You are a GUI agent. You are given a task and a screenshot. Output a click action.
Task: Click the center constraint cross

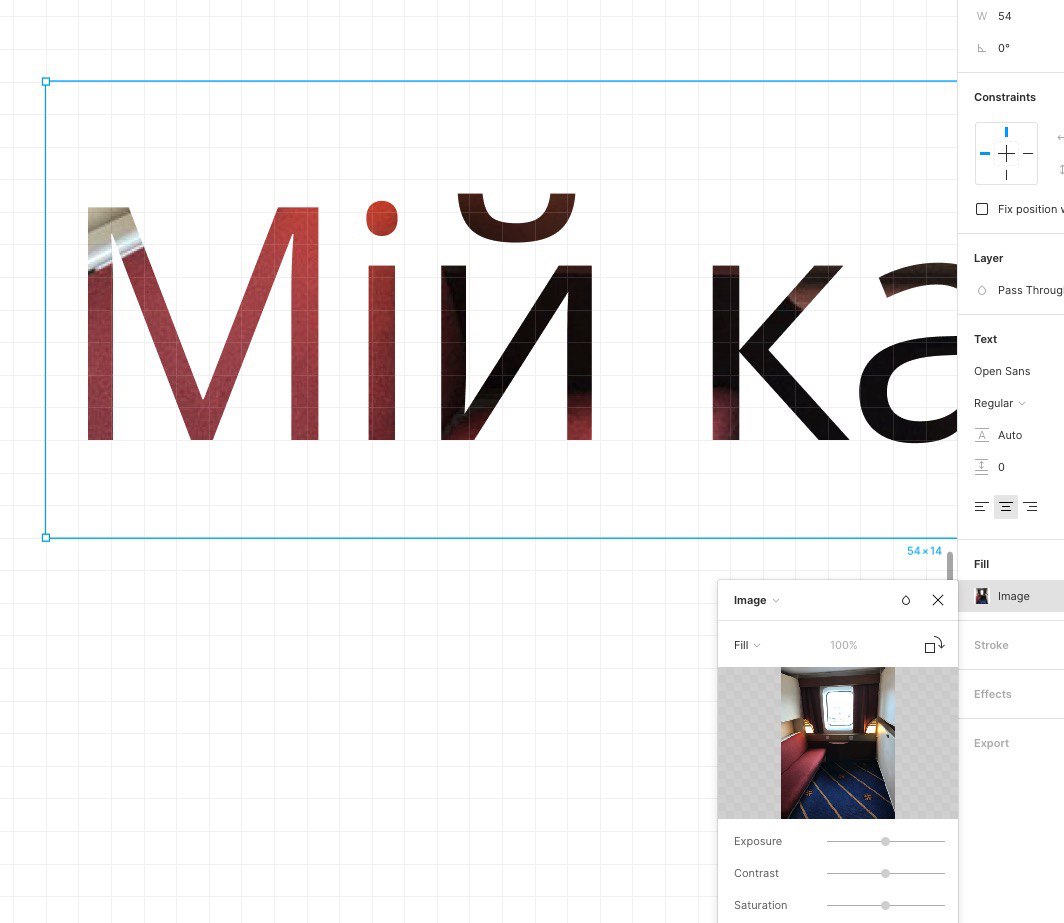coord(1006,153)
